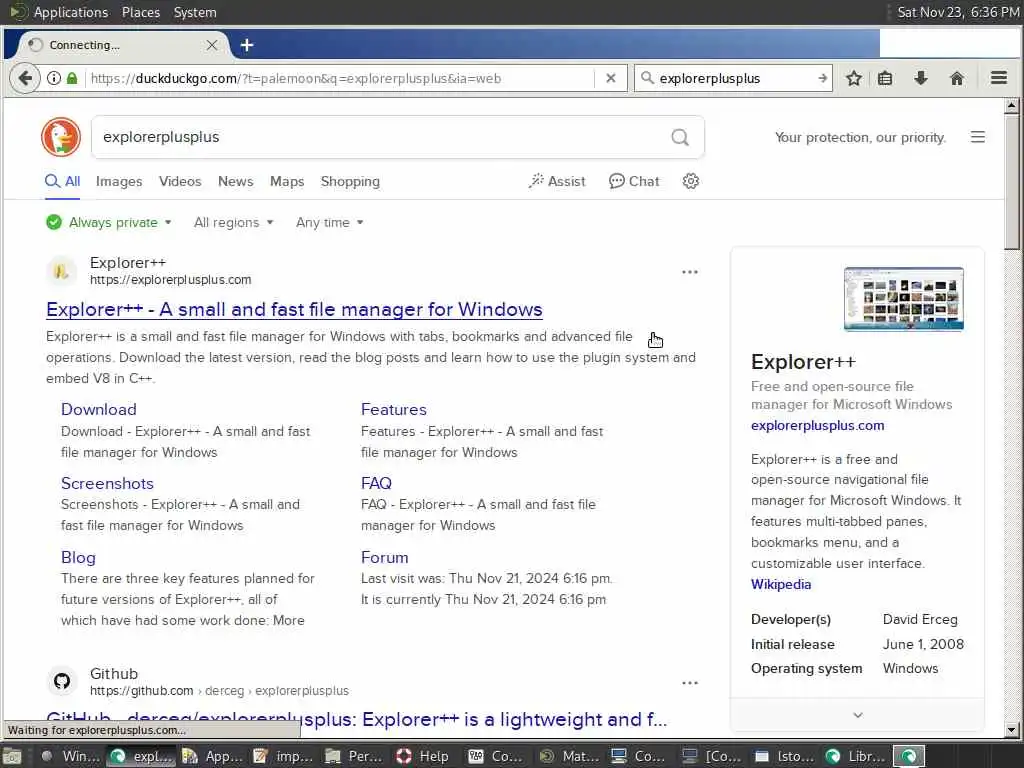Open the Screenshots sitelink
Viewport: 1024px width, 768px height.
[107, 483]
